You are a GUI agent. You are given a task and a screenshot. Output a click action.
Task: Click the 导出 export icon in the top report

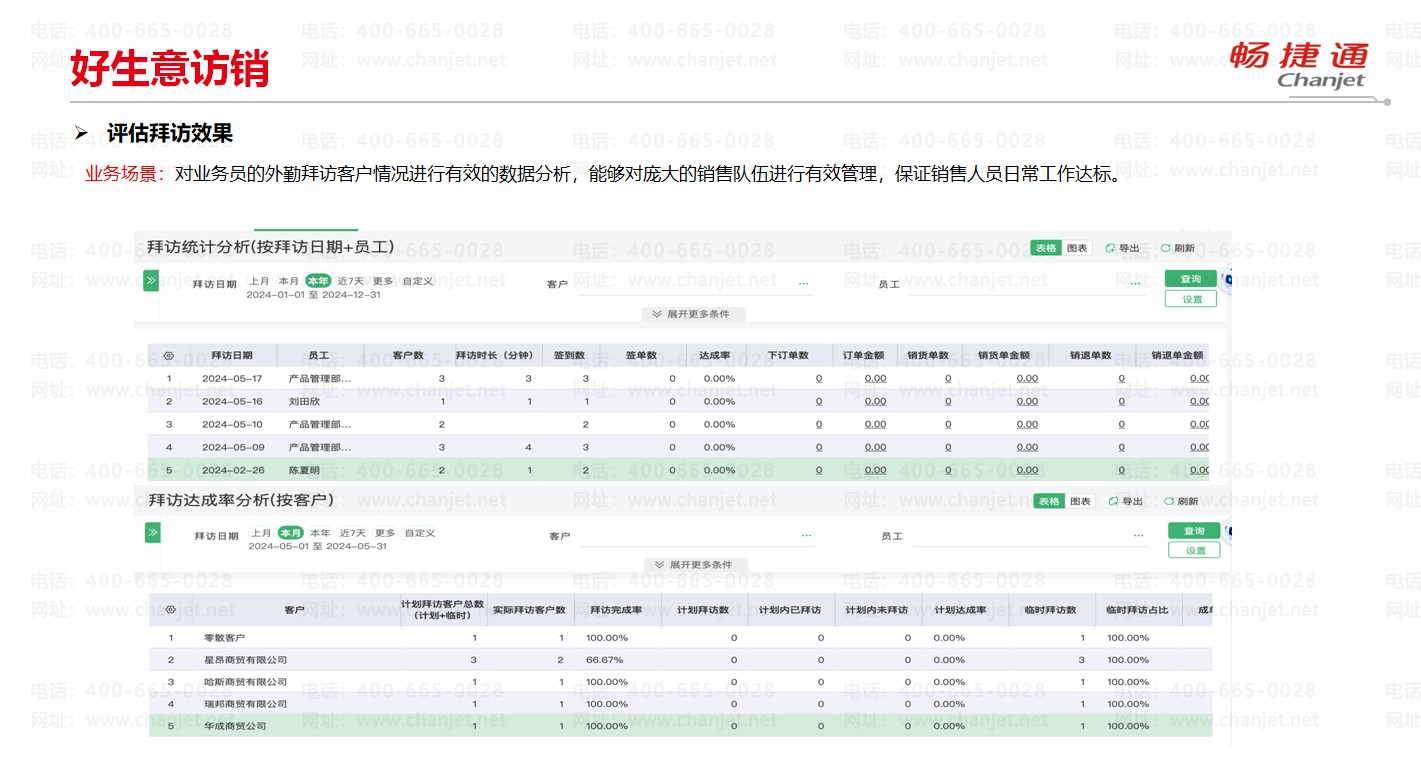click(1111, 248)
